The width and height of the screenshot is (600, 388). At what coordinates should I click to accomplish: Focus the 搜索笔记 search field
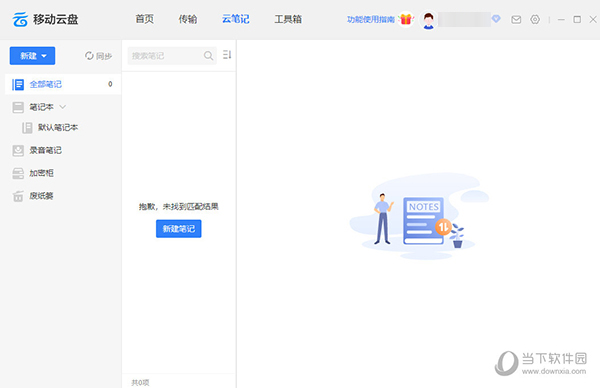(x=172, y=56)
